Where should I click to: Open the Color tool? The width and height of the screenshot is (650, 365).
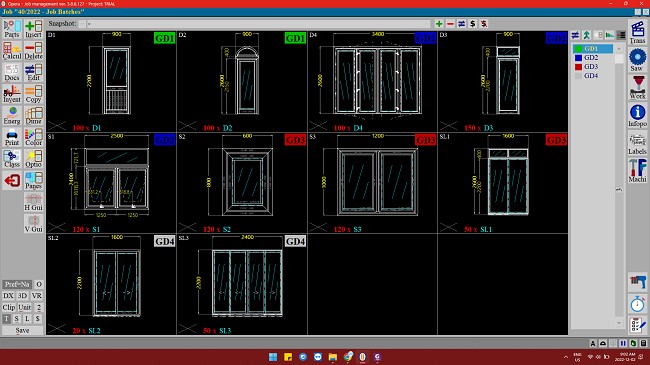(34, 137)
